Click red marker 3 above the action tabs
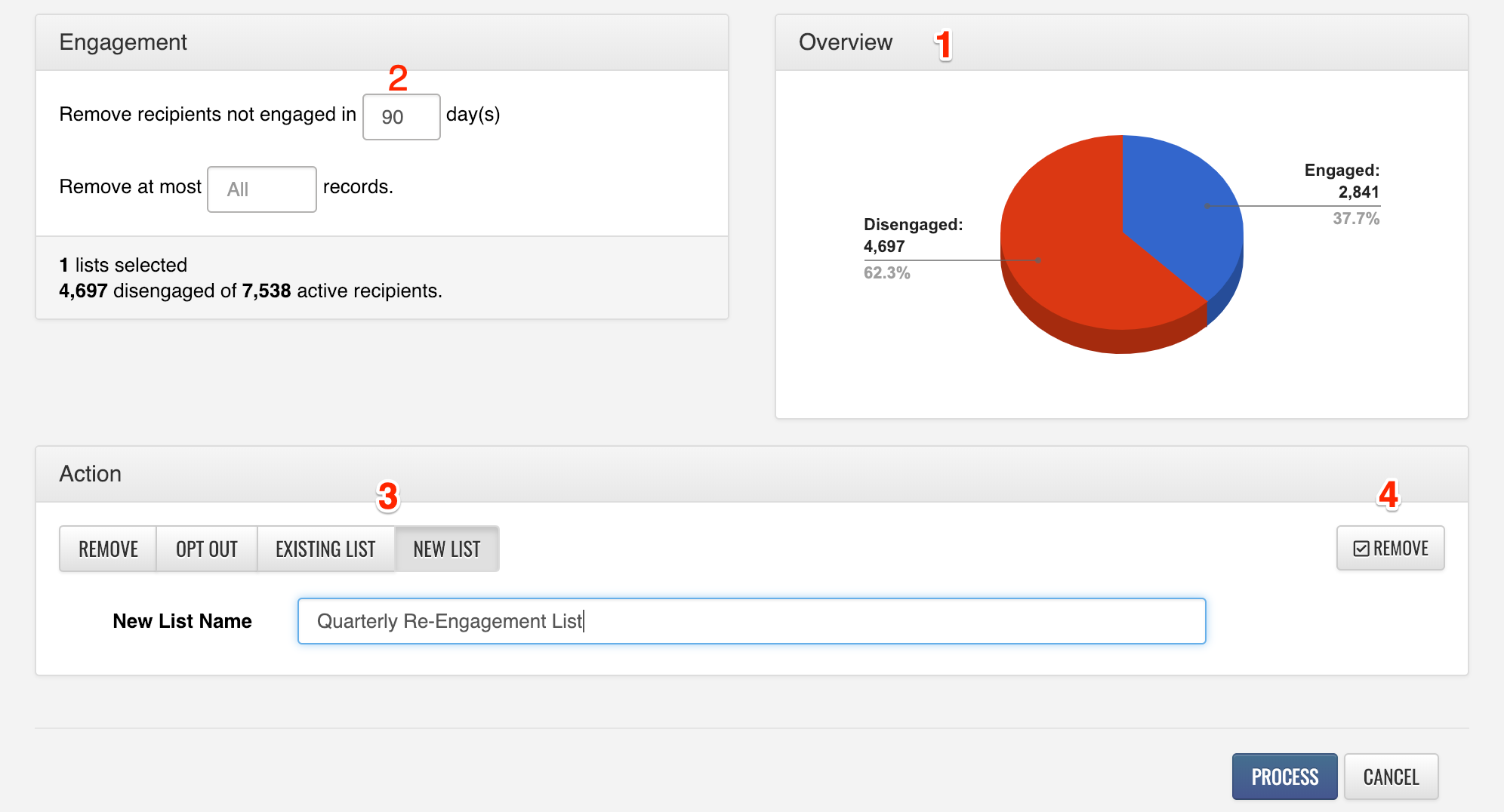1504x812 pixels. click(x=387, y=497)
